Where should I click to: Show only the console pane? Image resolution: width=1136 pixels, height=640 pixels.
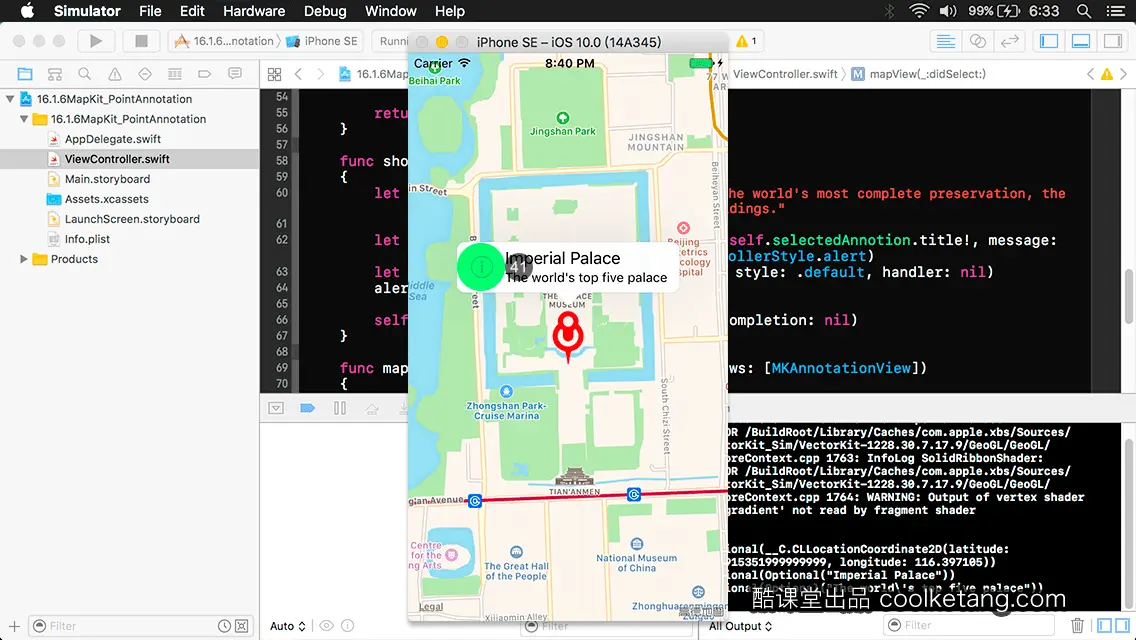tap(1122, 626)
